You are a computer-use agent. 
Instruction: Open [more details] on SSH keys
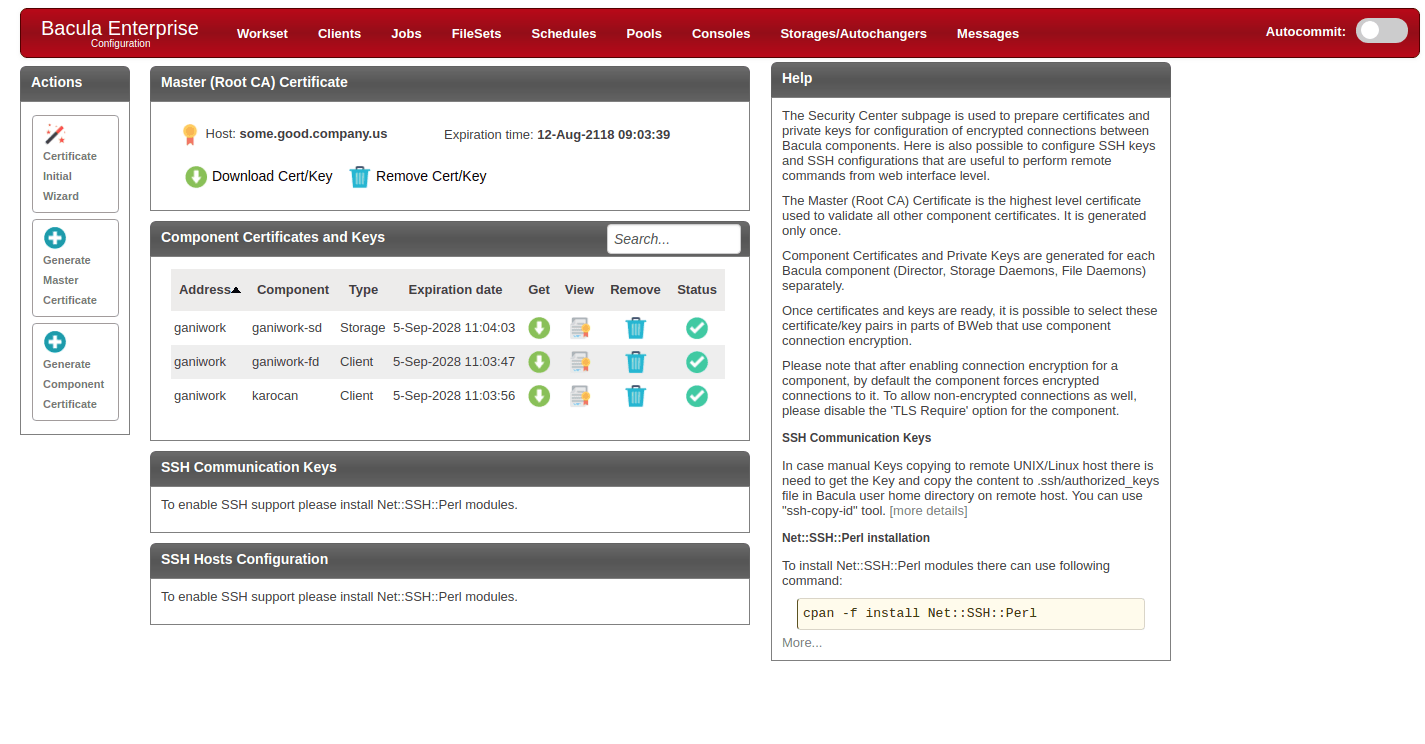tap(928, 511)
